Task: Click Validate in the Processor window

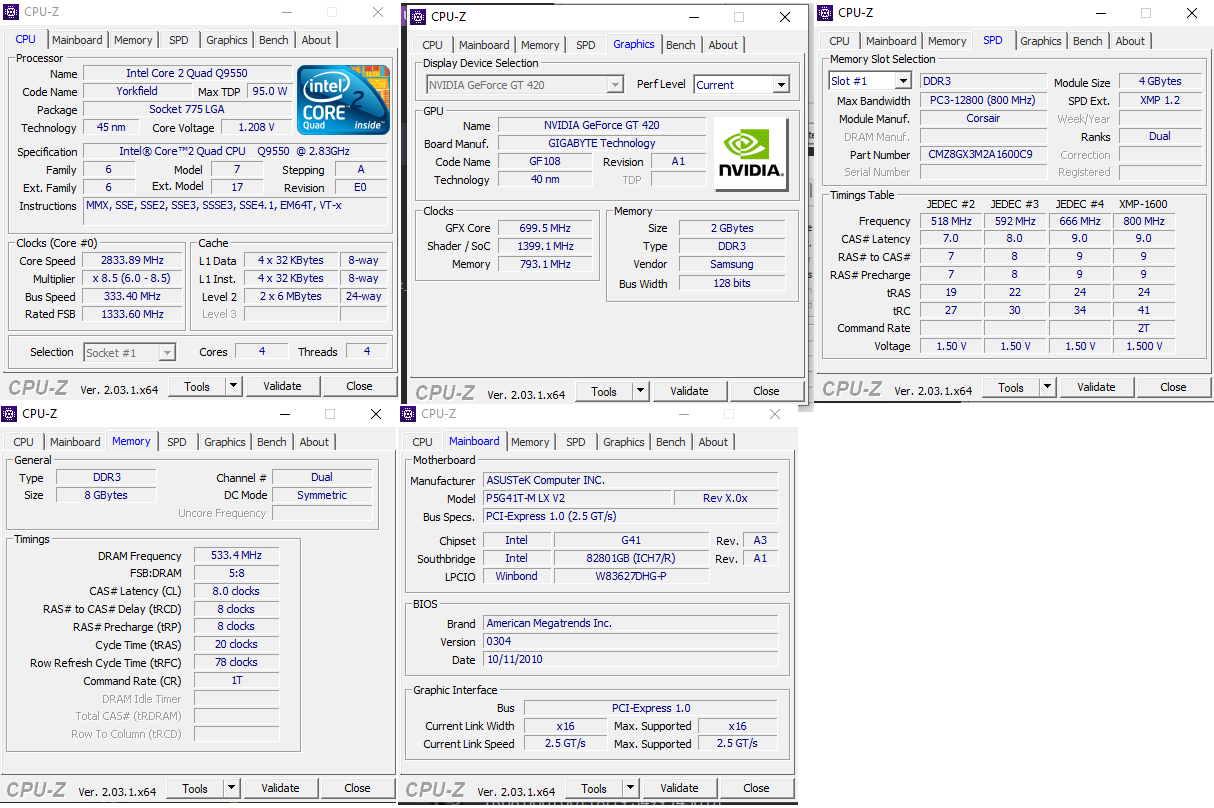Action: pyautogui.click(x=282, y=386)
